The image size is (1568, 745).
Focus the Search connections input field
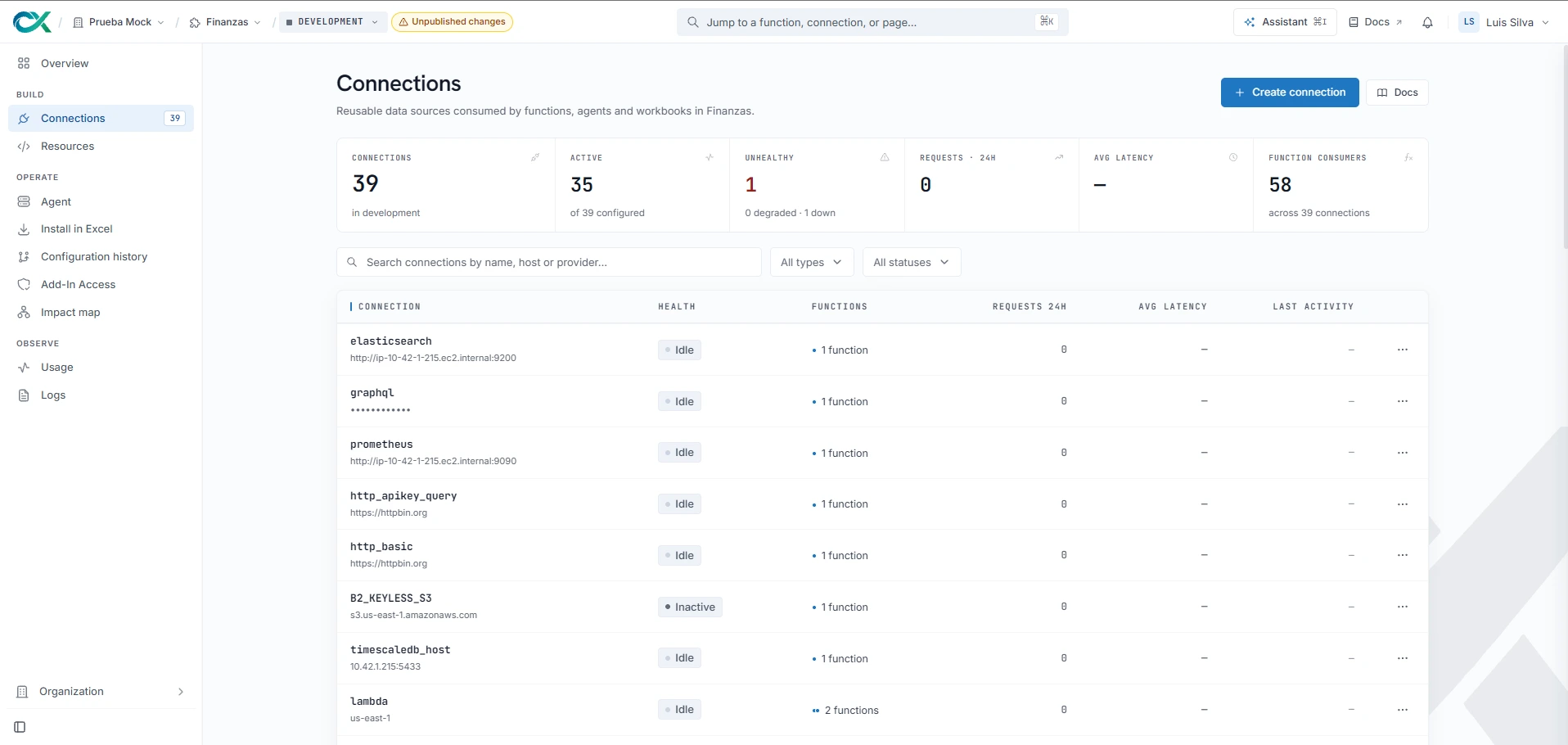(549, 262)
